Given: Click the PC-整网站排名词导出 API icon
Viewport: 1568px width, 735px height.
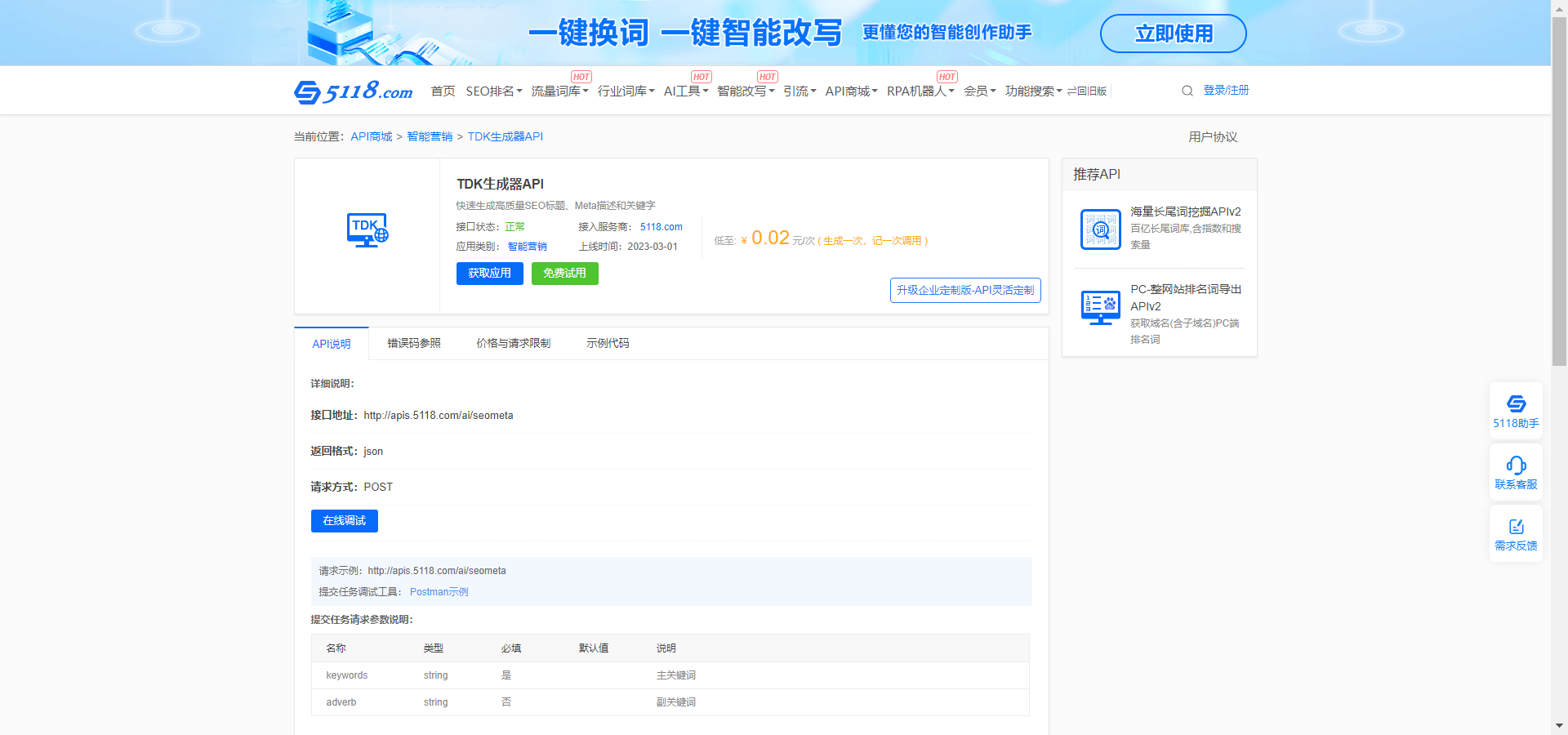Looking at the screenshot, I should 1100,307.
